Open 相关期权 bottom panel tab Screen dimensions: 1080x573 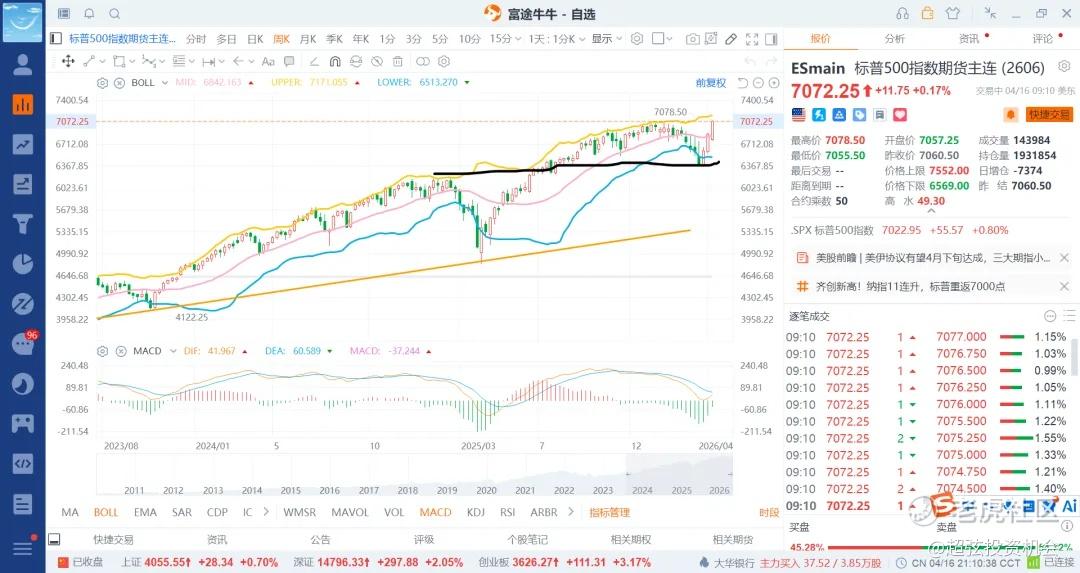631,539
